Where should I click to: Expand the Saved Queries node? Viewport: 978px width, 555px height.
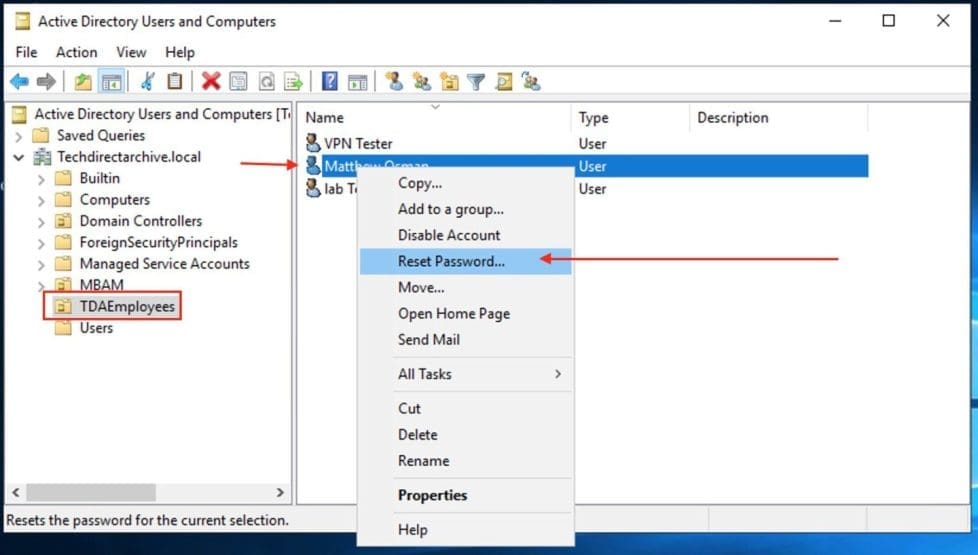point(19,136)
